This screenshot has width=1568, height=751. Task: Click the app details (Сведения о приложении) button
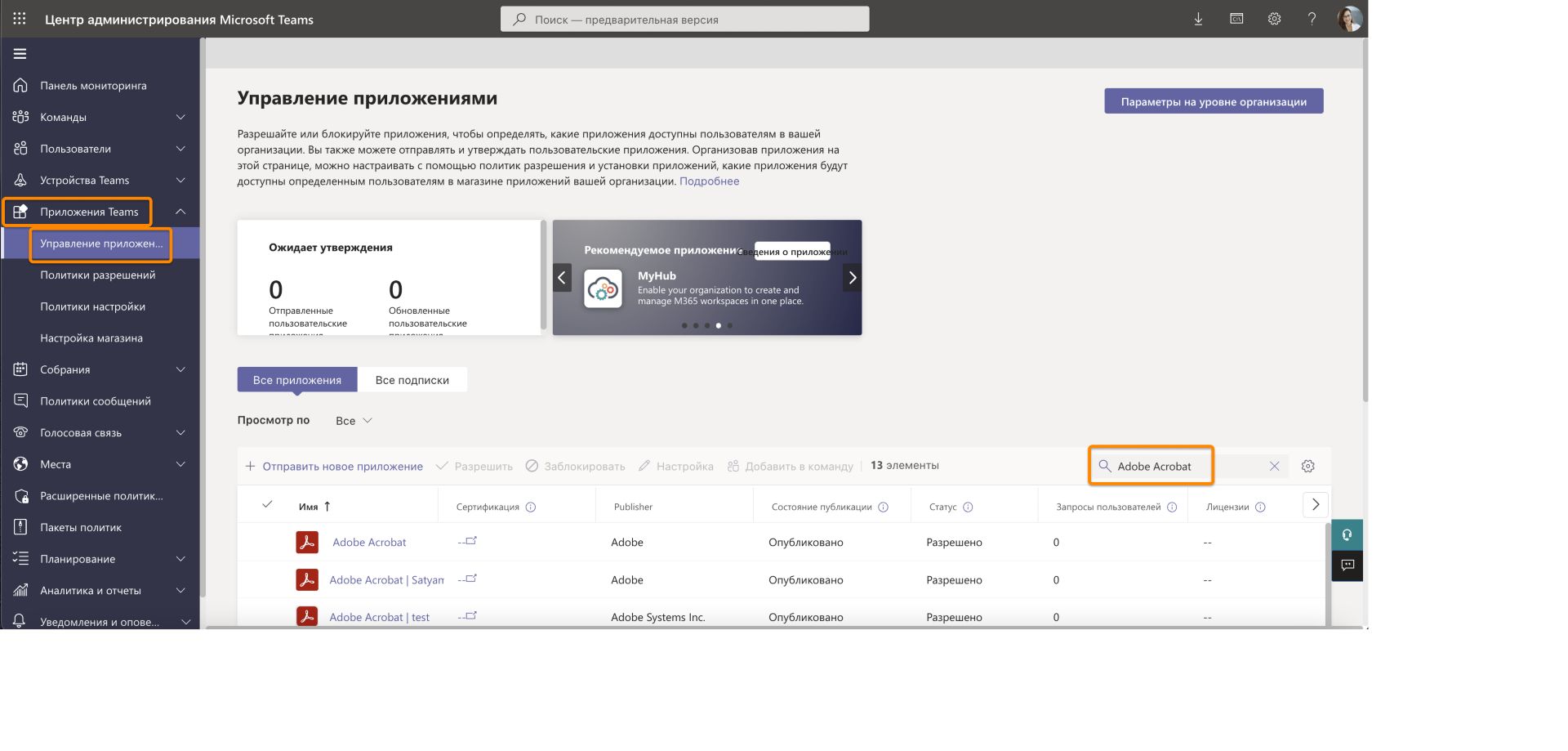[x=792, y=251]
